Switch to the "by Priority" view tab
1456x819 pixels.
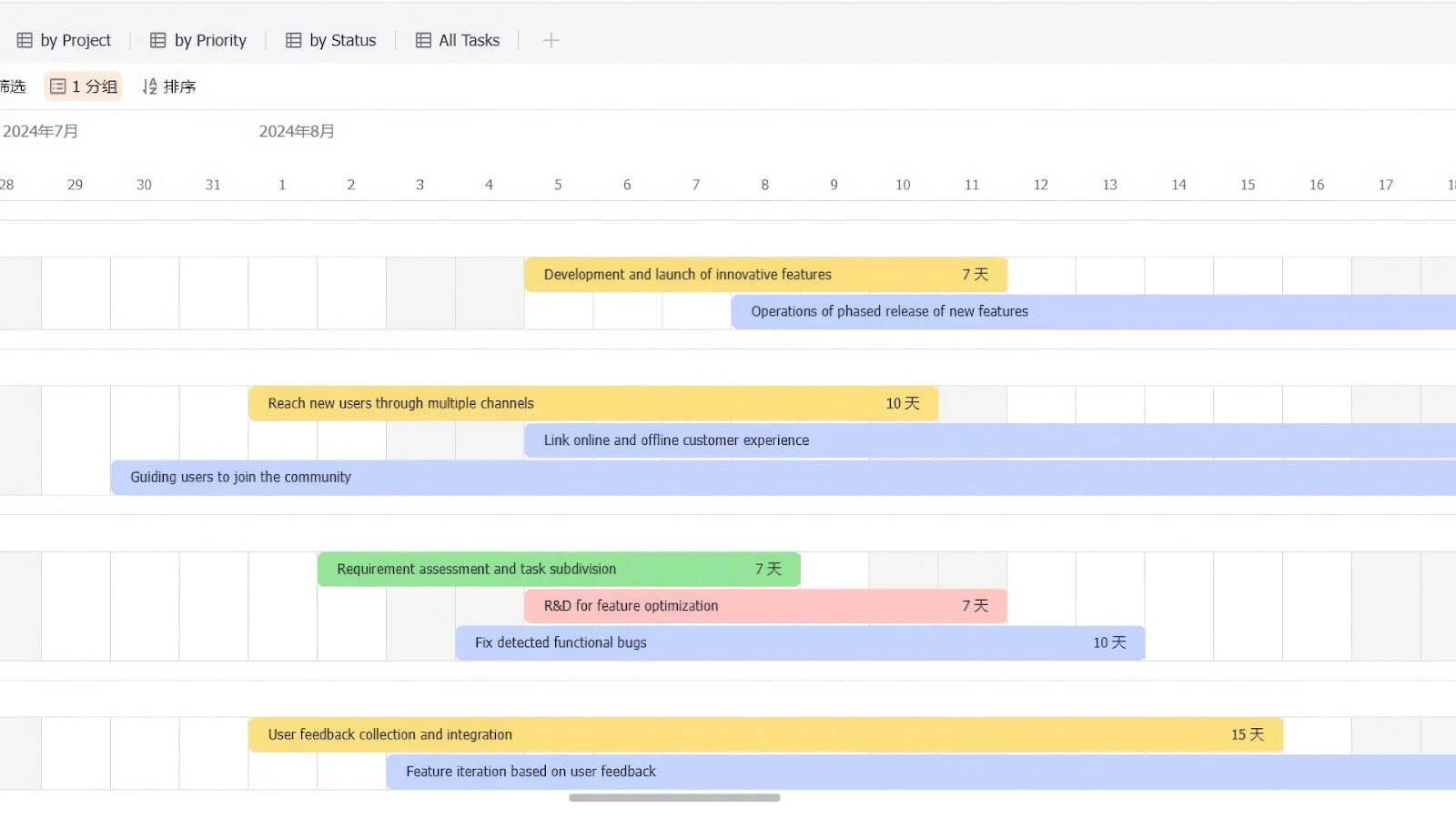click(208, 39)
